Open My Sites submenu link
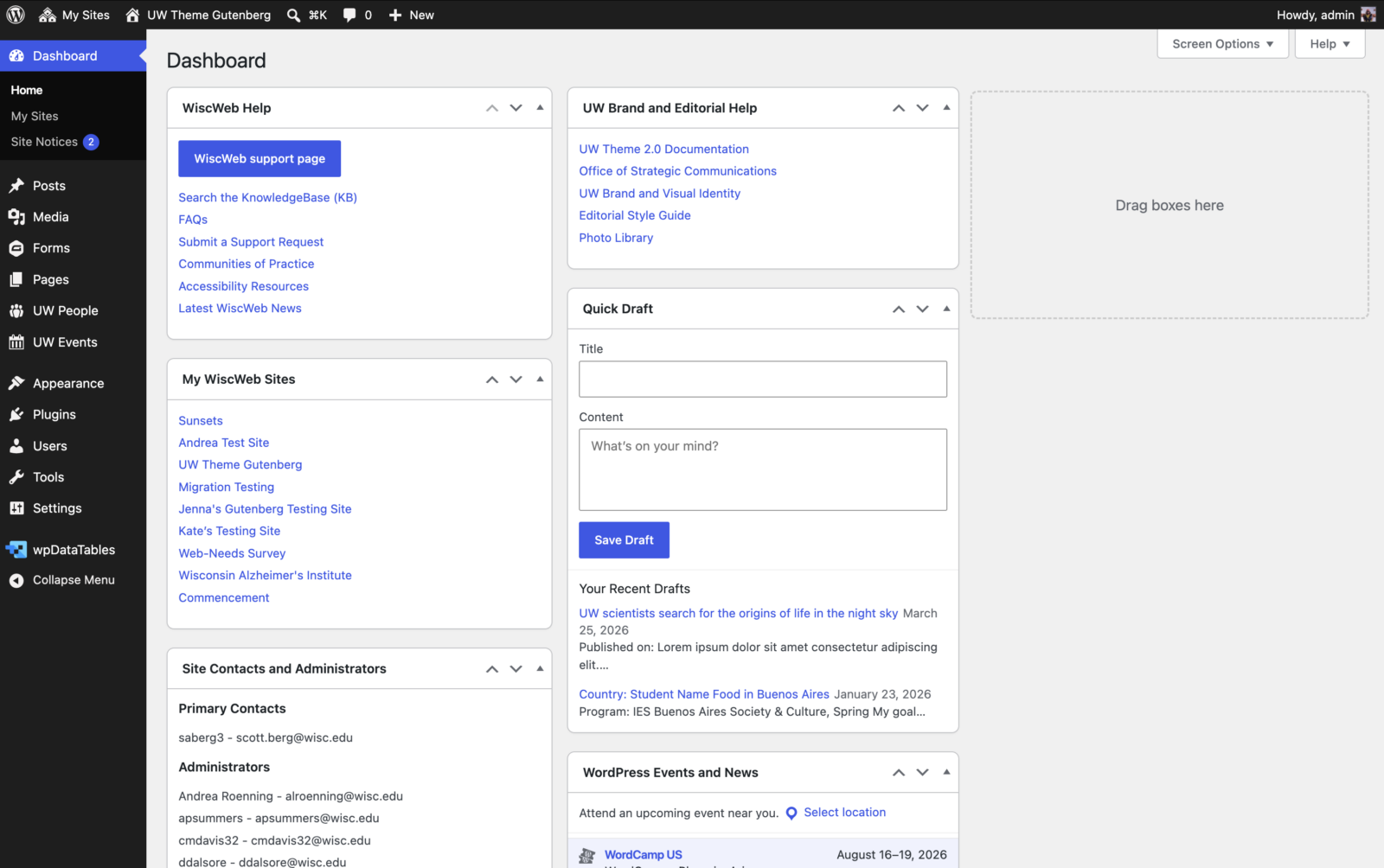 coord(35,116)
